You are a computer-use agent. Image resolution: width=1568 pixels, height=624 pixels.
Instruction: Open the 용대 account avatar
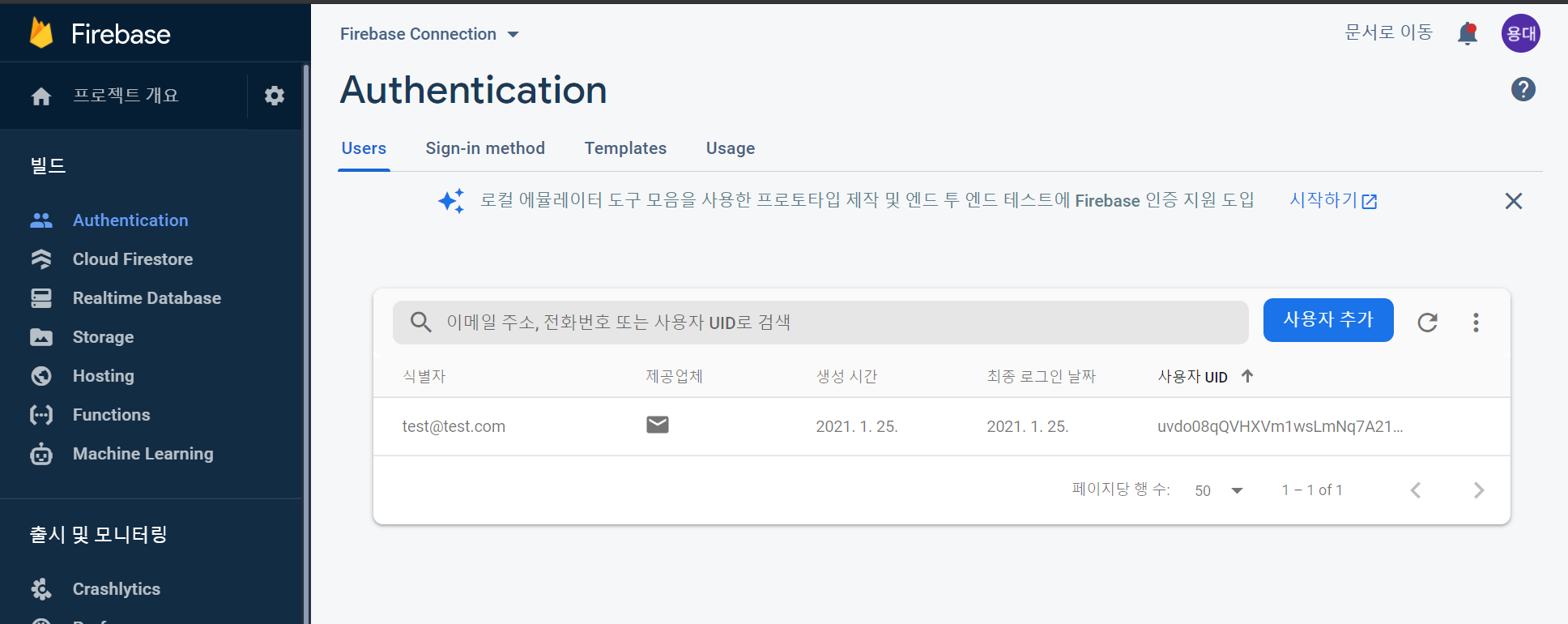pos(1521,33)
